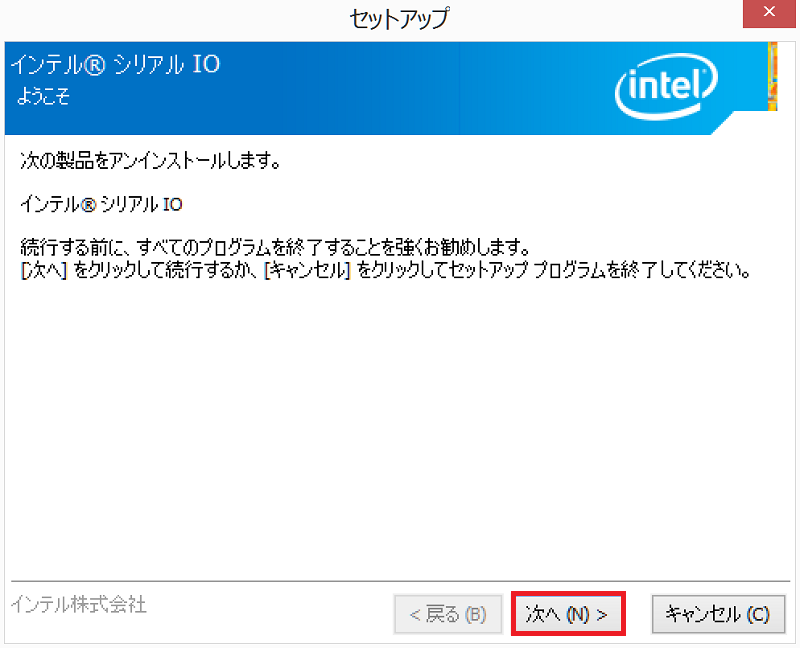
Task: Click the セットアップ window title
Action: coord(399,19)
